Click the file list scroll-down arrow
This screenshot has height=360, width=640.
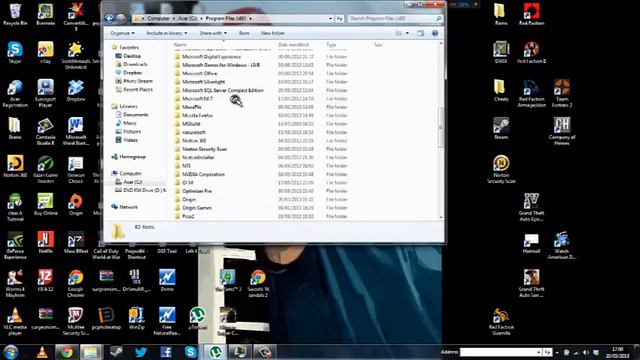coord(441,218)
